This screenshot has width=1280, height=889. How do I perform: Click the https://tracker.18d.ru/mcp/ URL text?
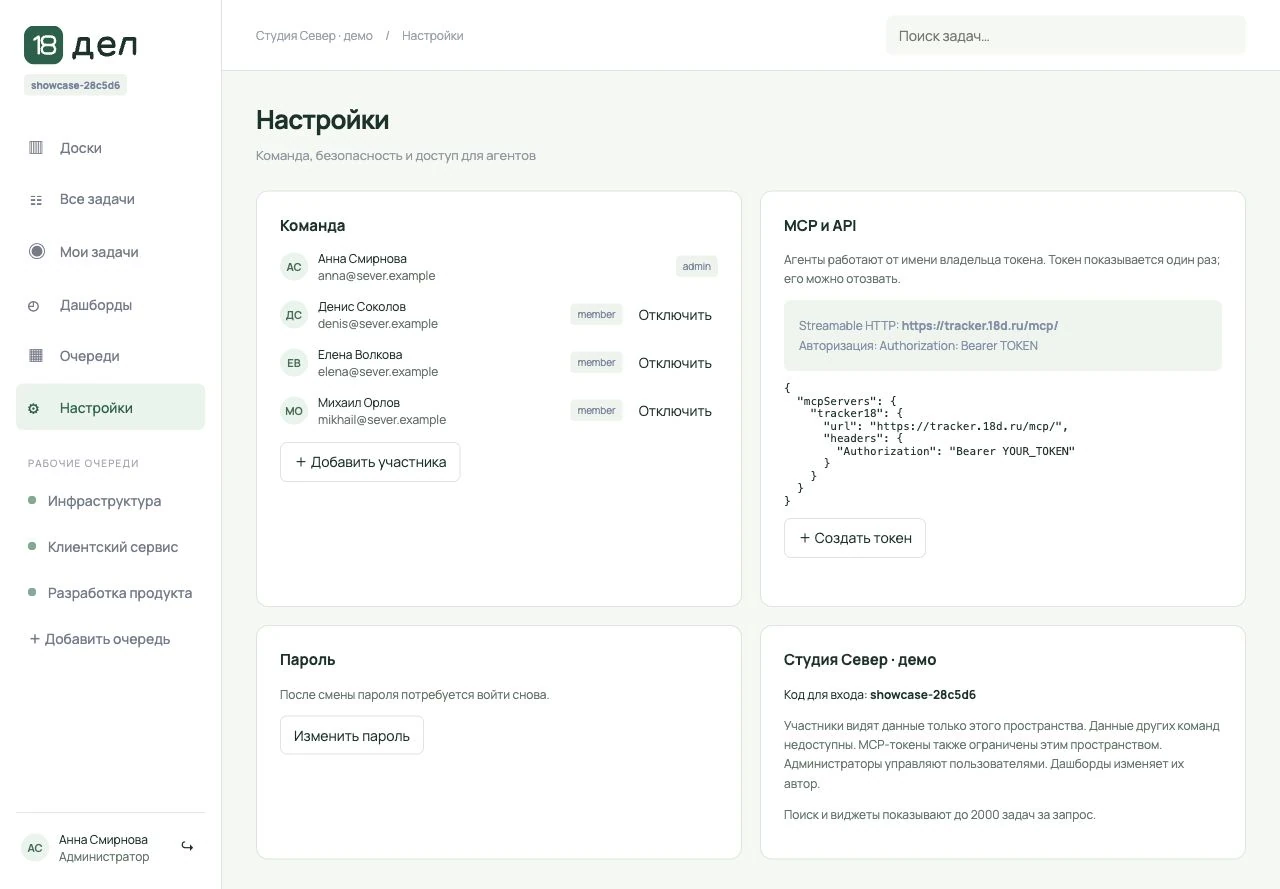click(980, 326)
